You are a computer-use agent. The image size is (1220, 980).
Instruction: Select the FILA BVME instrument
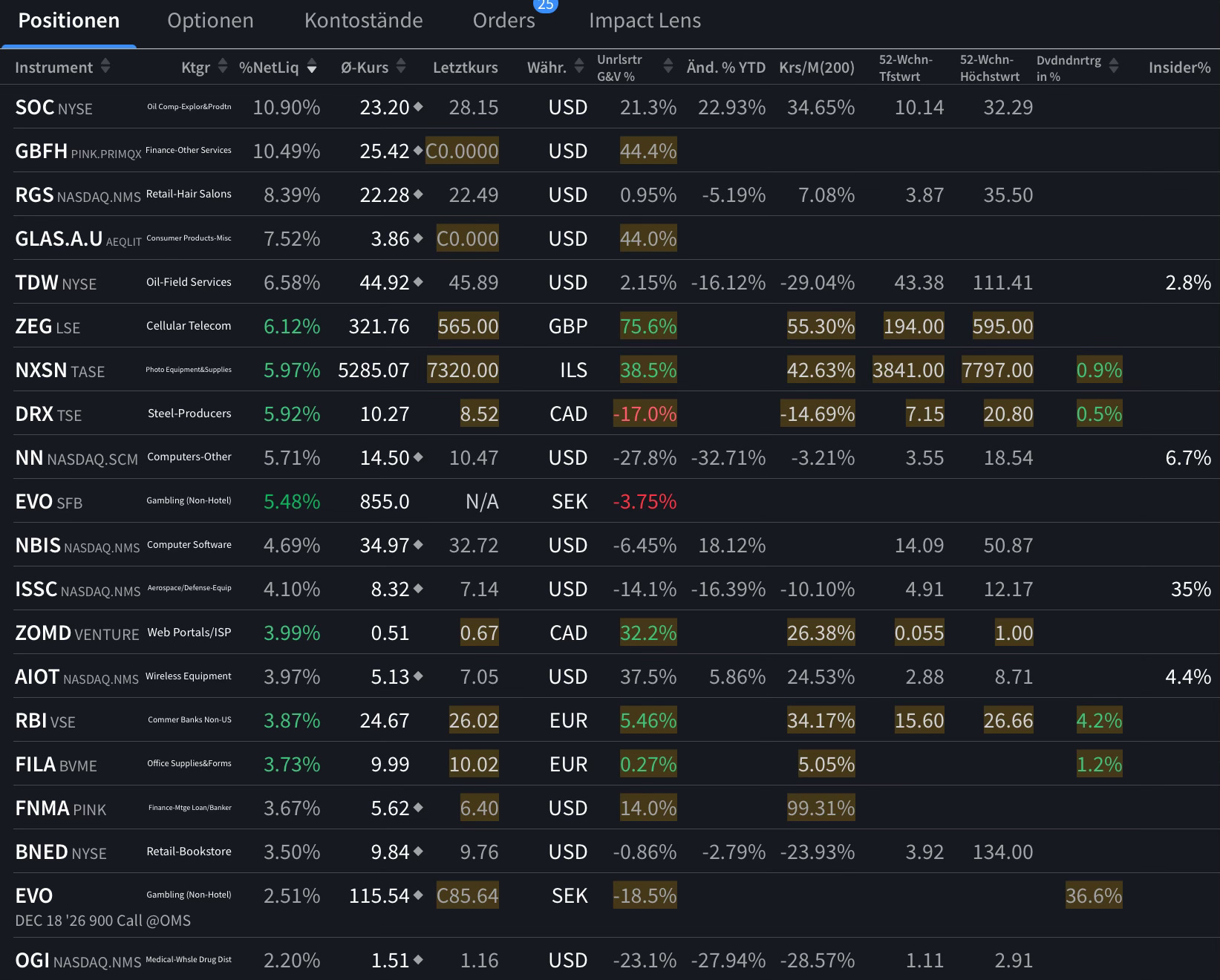click(x=56, y=765)
